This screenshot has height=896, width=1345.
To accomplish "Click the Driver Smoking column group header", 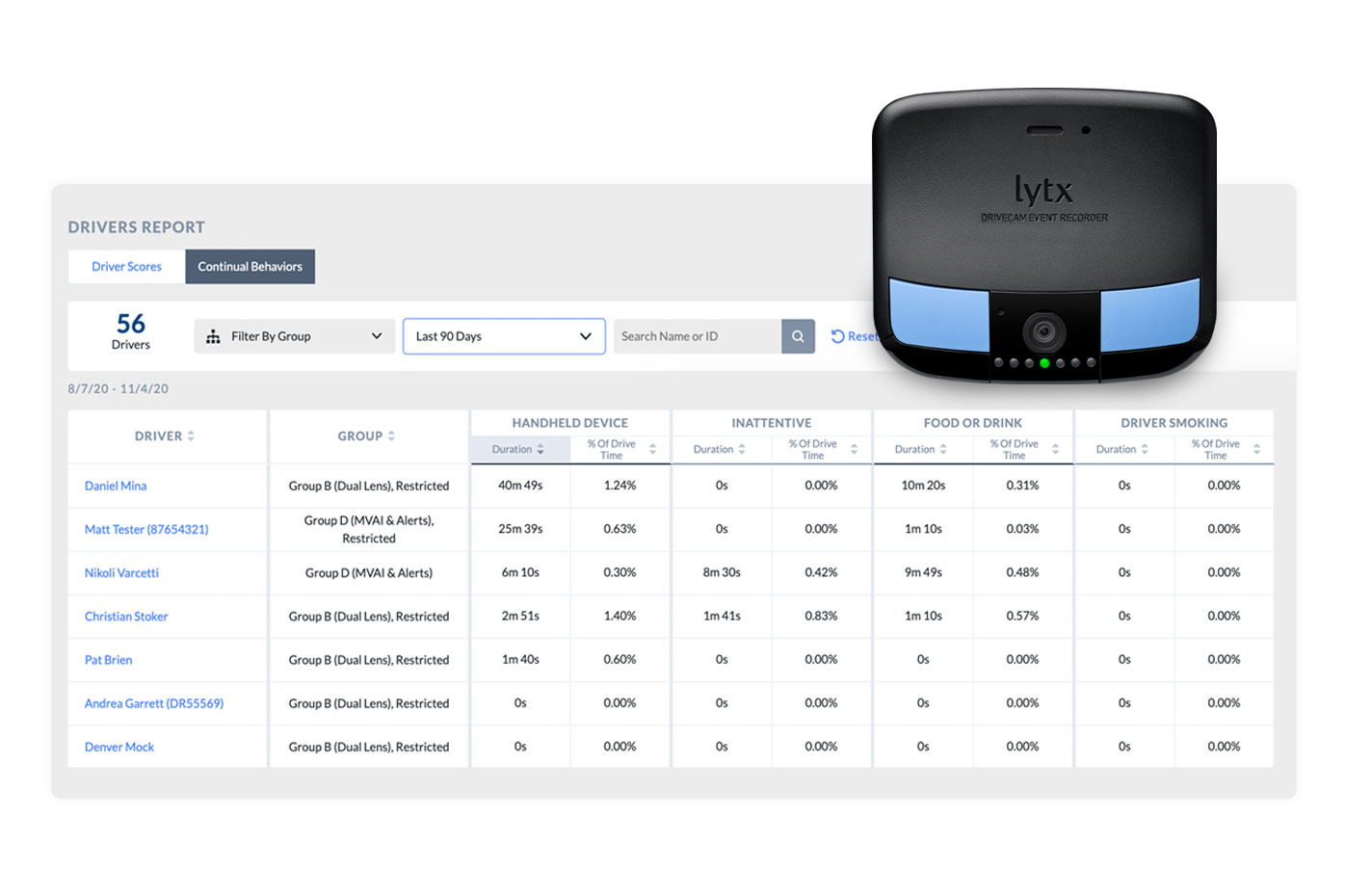I will [x=1174, y=423].
